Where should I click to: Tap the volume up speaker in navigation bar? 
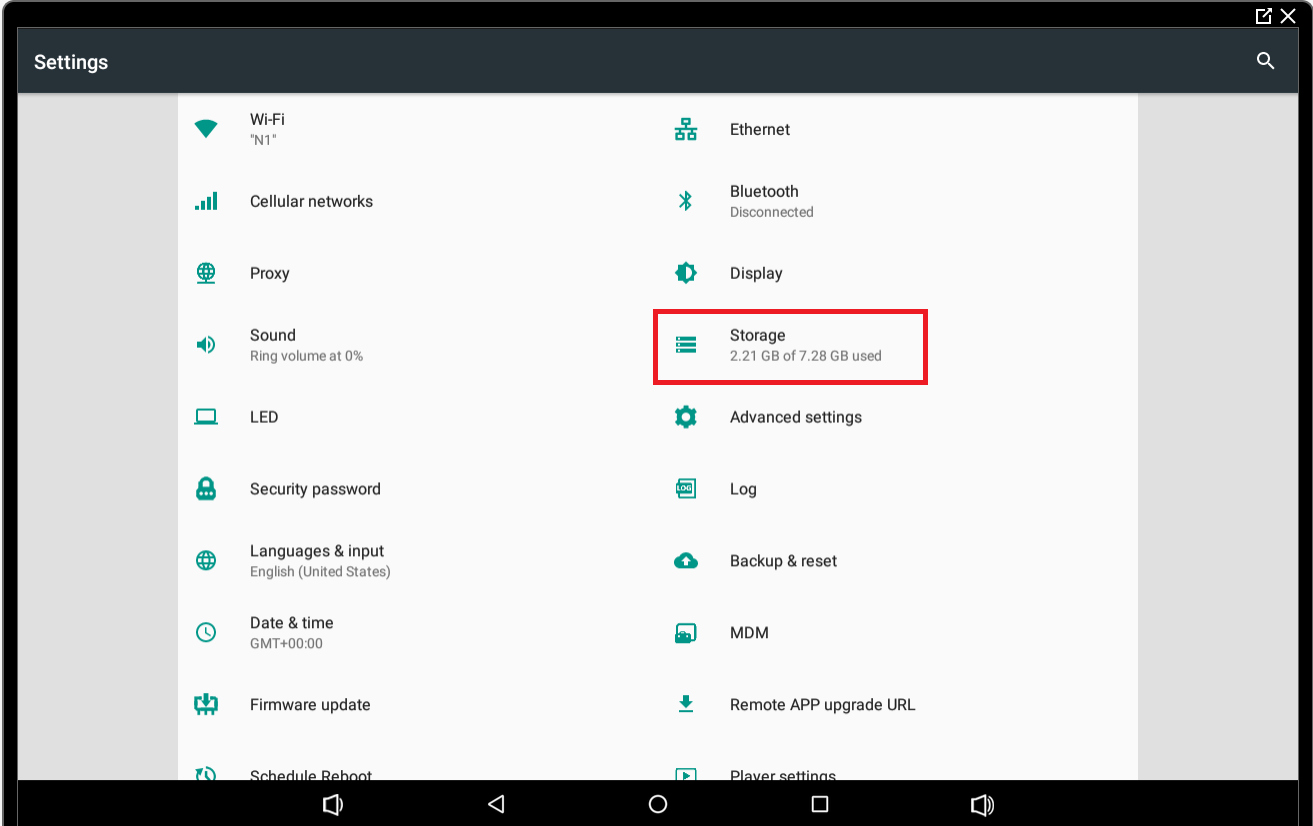983,804
